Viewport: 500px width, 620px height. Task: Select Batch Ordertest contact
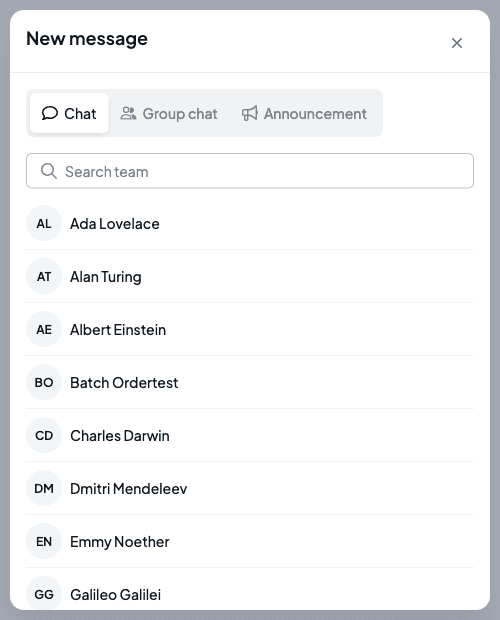click(250, 382)
